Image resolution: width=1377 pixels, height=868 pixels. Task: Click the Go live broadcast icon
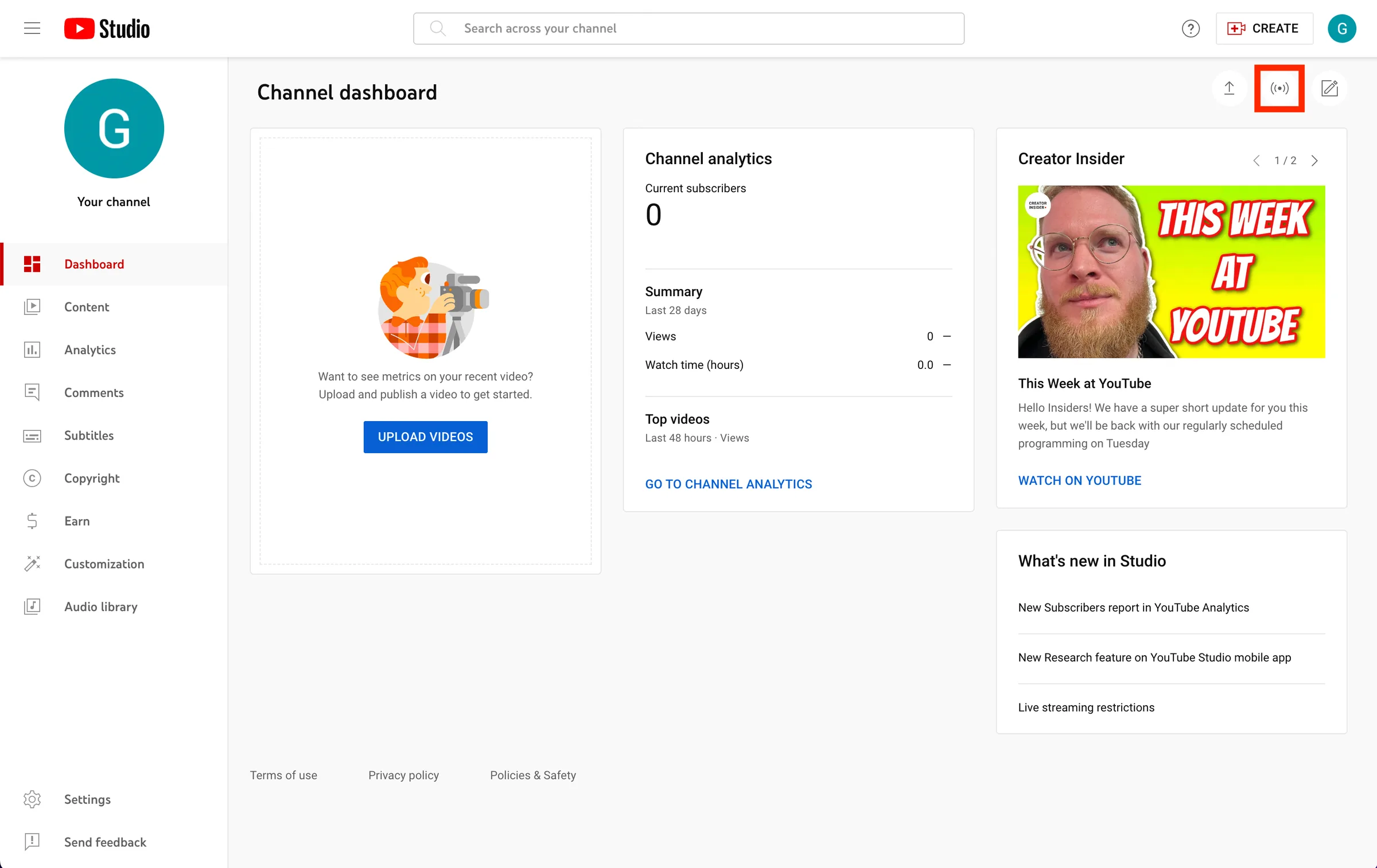pyautogui.click(x=1279, y=88)
